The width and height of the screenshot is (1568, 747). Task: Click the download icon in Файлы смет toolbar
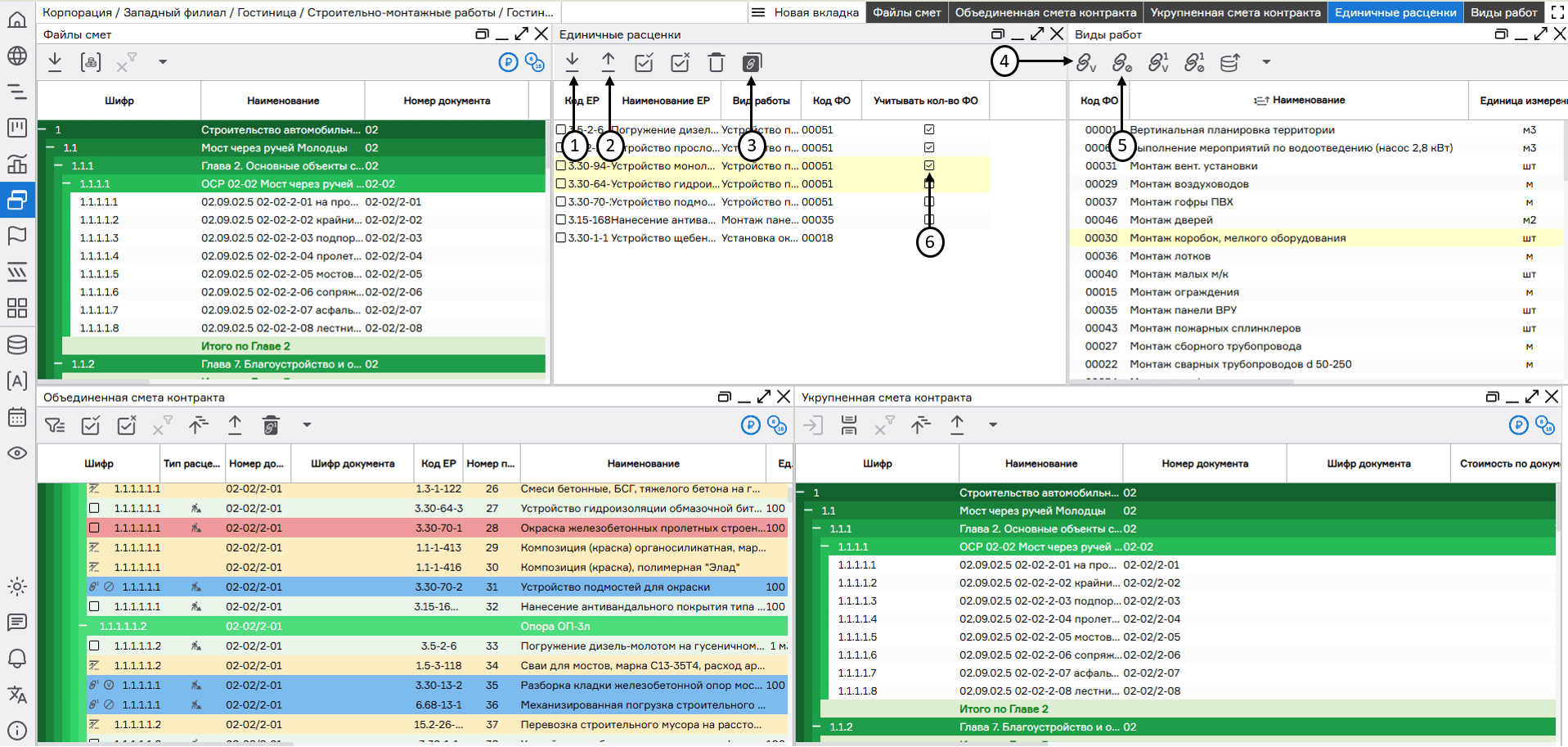pos(55,62)
